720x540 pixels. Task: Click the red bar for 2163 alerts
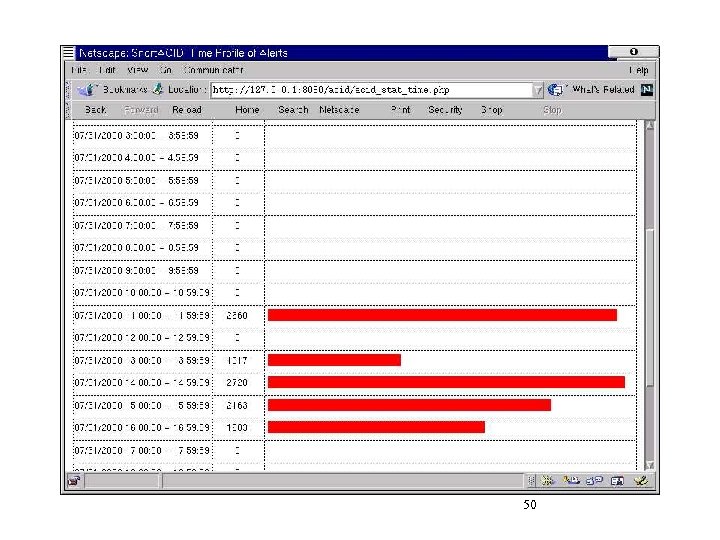[409, 405]
